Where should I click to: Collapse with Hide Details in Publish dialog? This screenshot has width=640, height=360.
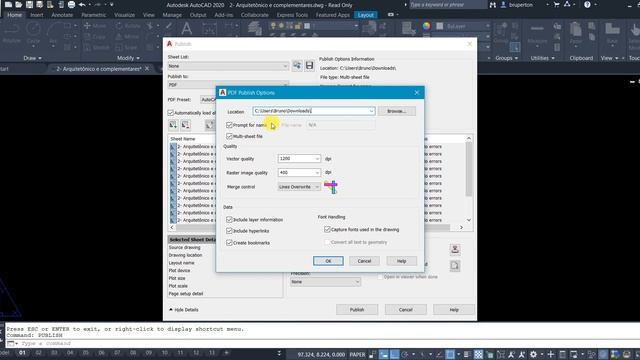tap(184, 310)
